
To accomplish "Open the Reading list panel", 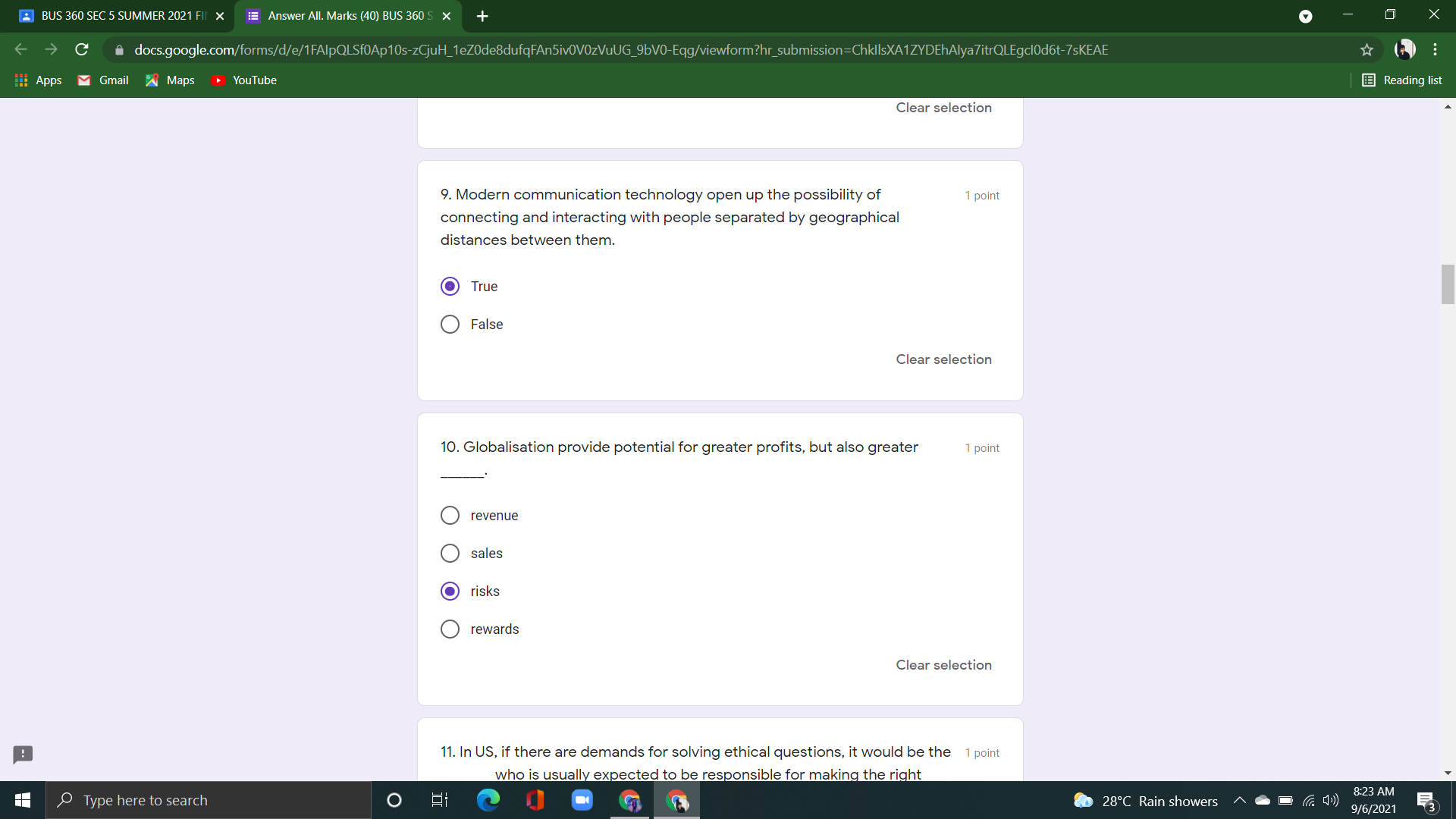I will pos(1401,80).
